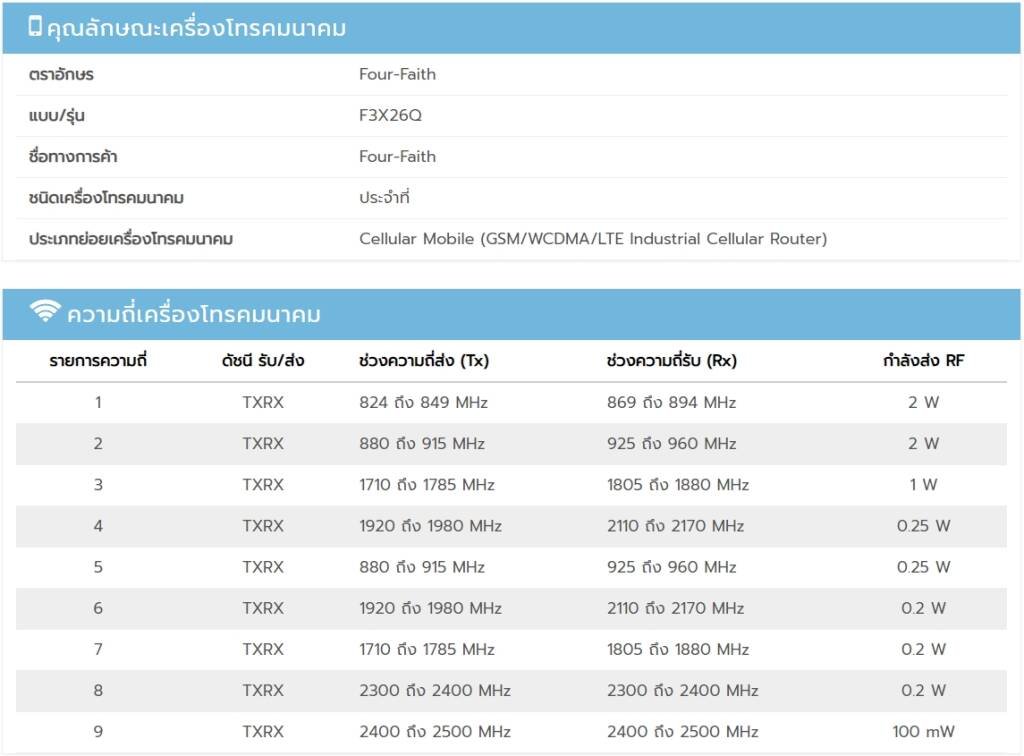Image resolution: width=1024 pixels, height=756 pixels.
Task: Click Rx cell 869 ถึง 894 MHz
Action: [x=671, y=402]
